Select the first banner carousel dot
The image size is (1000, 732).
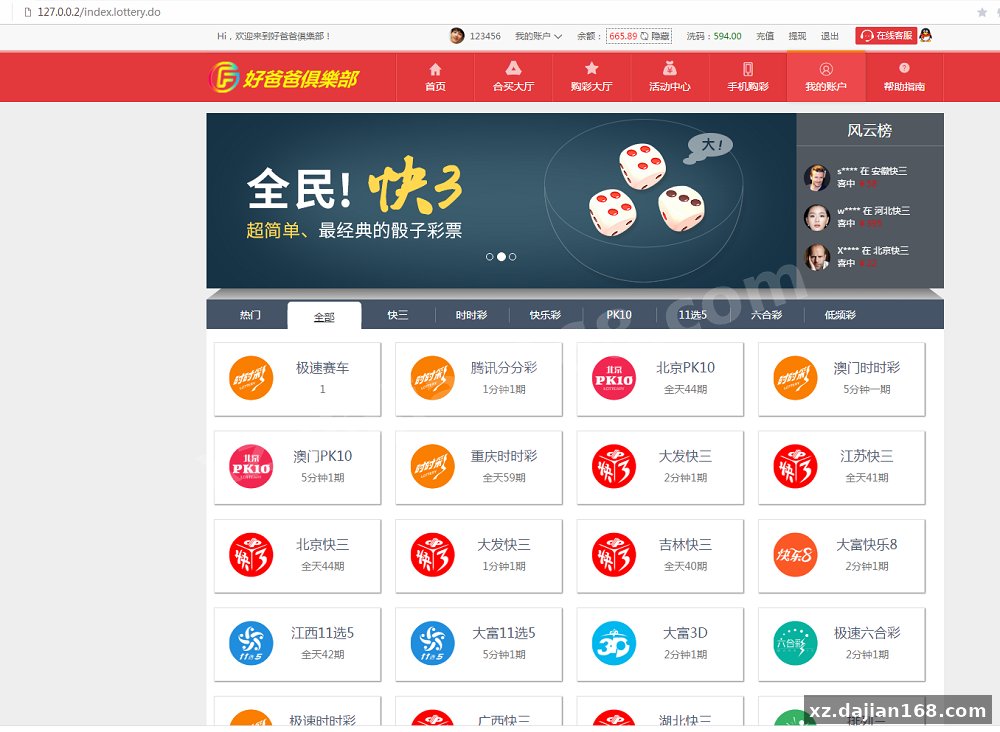[490, 257]
